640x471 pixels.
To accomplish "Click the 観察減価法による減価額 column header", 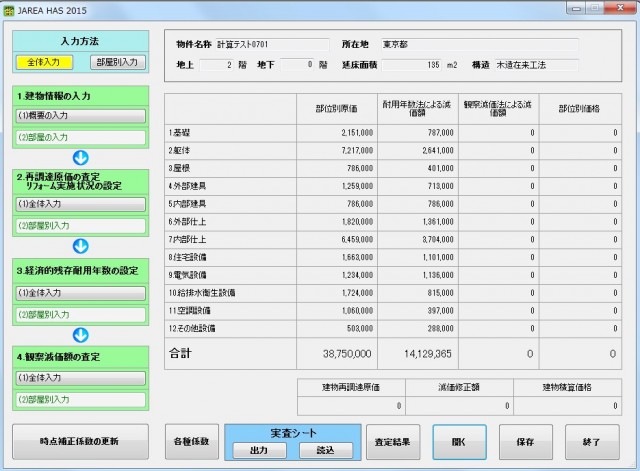I will [x=498, y=109].
